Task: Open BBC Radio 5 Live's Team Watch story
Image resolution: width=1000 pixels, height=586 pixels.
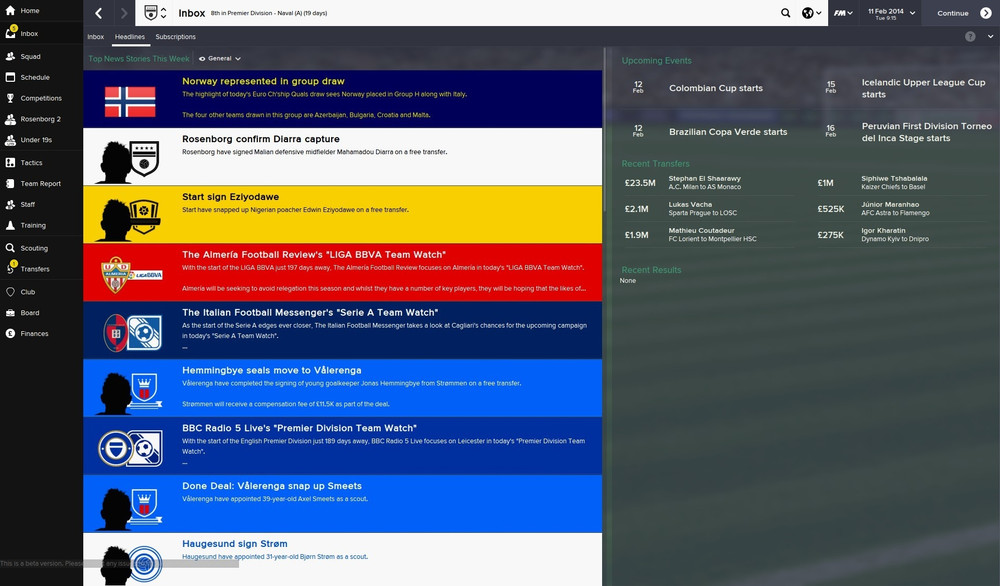Action: pos(342,446)
